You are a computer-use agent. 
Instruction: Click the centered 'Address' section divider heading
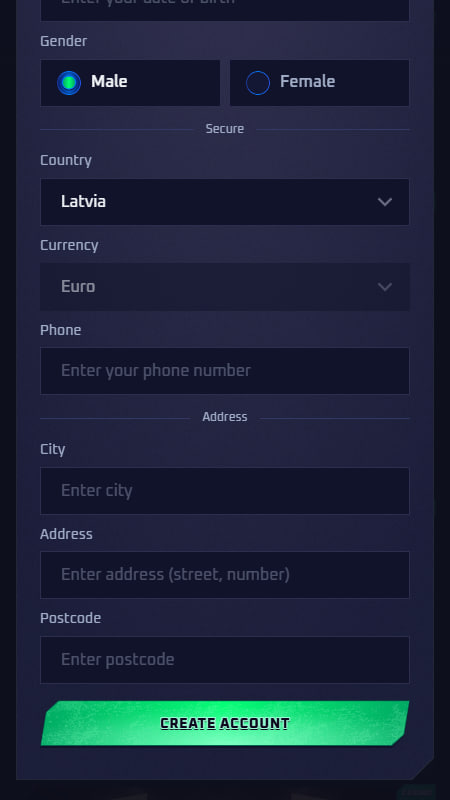click(x=225, y=417)
